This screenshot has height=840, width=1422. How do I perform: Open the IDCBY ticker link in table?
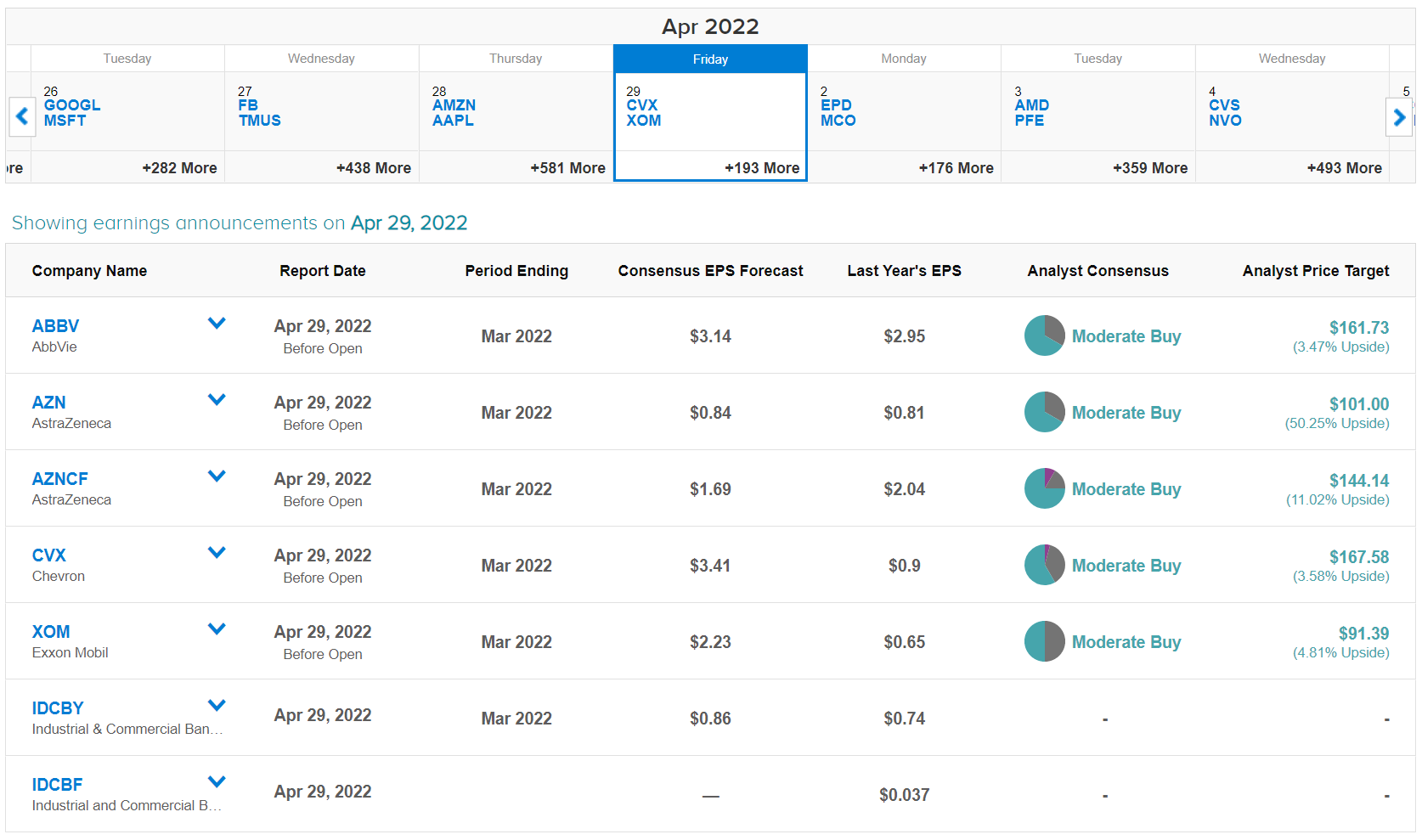coord(58,708)
